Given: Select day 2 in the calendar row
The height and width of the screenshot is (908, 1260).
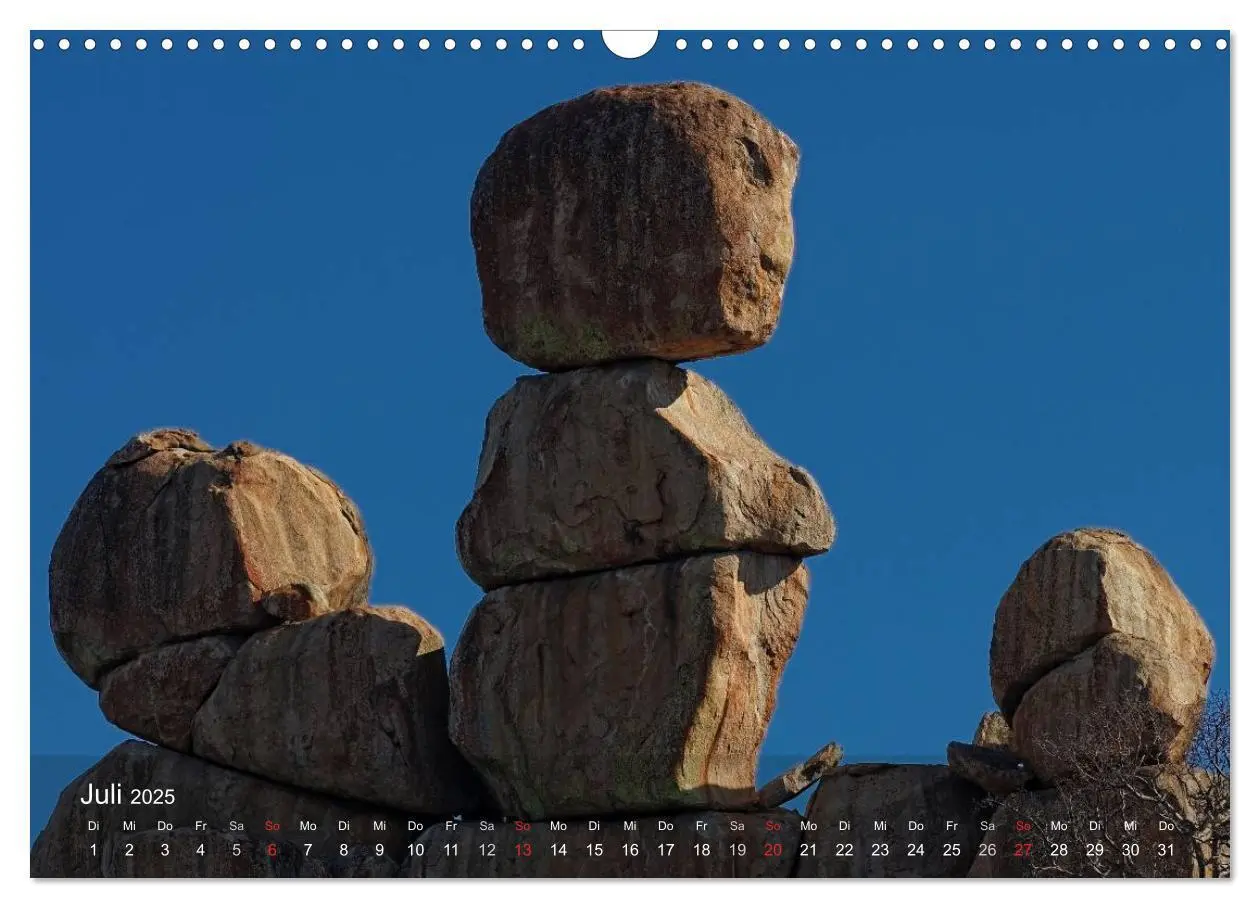Looking at the screenshot, I should coord(129,850).
